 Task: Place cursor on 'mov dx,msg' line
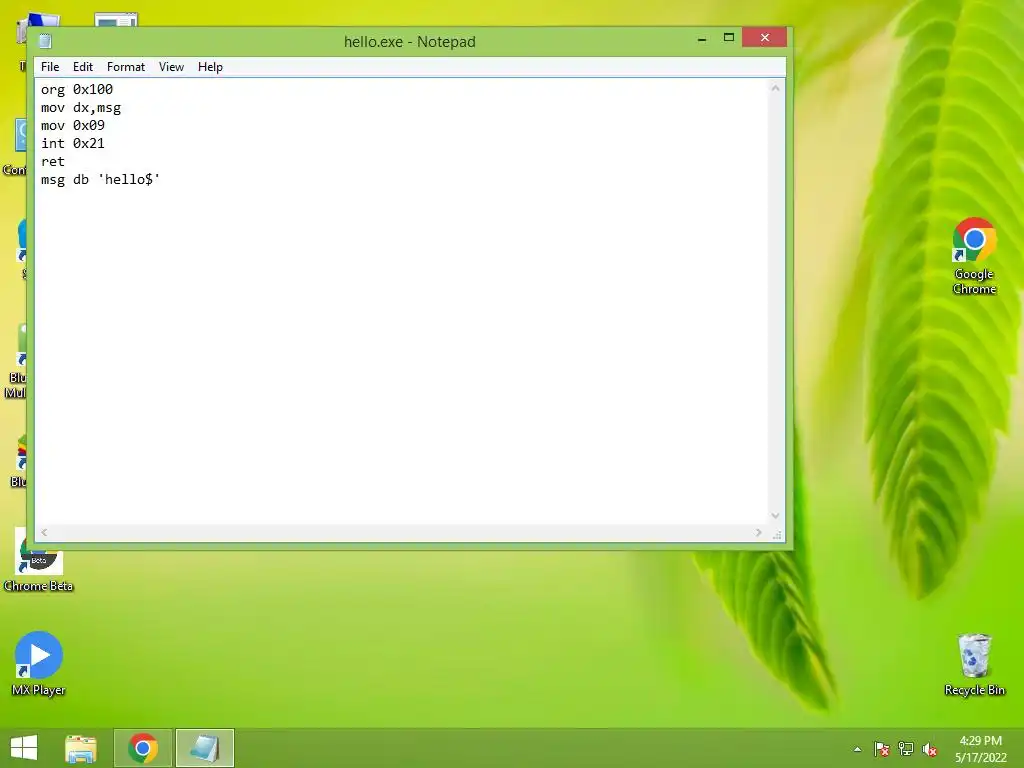click(81, 108)
